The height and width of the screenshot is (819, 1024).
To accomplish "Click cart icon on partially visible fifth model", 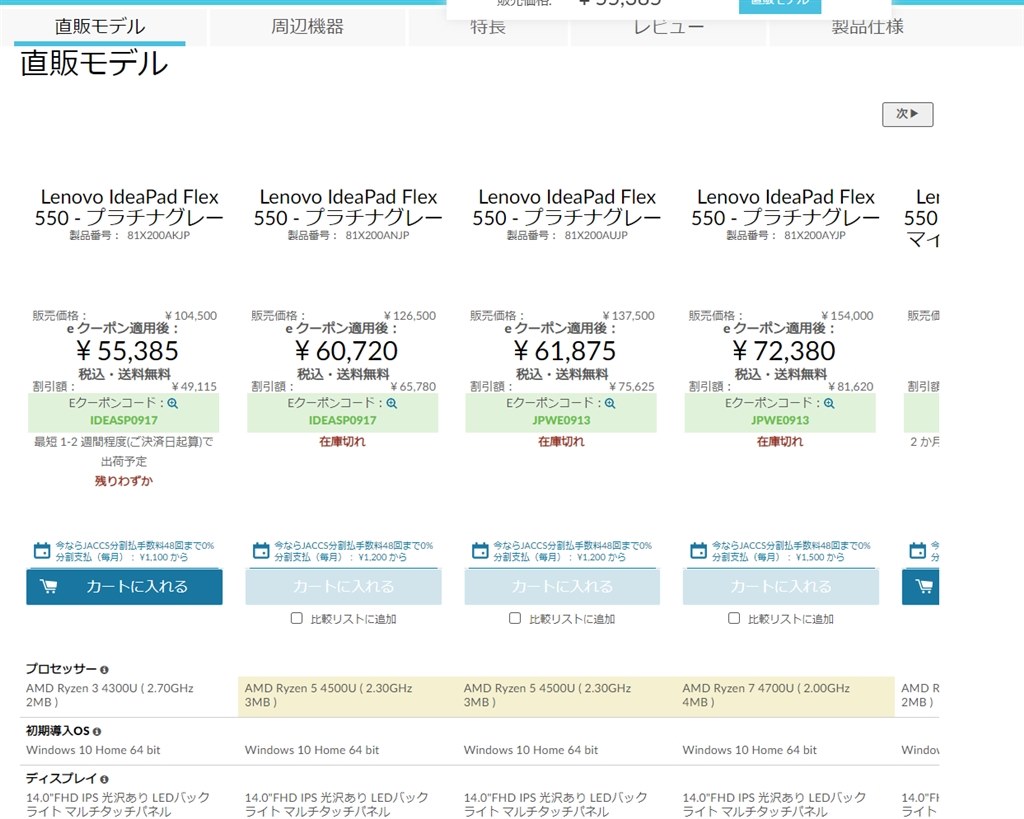I will pos(923,586).
